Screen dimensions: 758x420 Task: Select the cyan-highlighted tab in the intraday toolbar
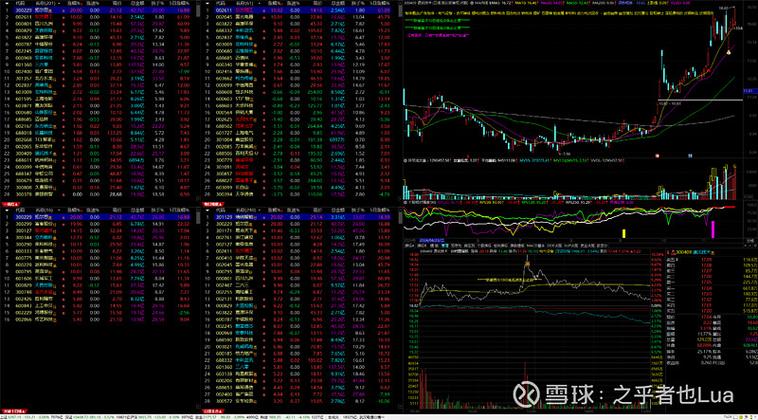[x=445, y=246]
